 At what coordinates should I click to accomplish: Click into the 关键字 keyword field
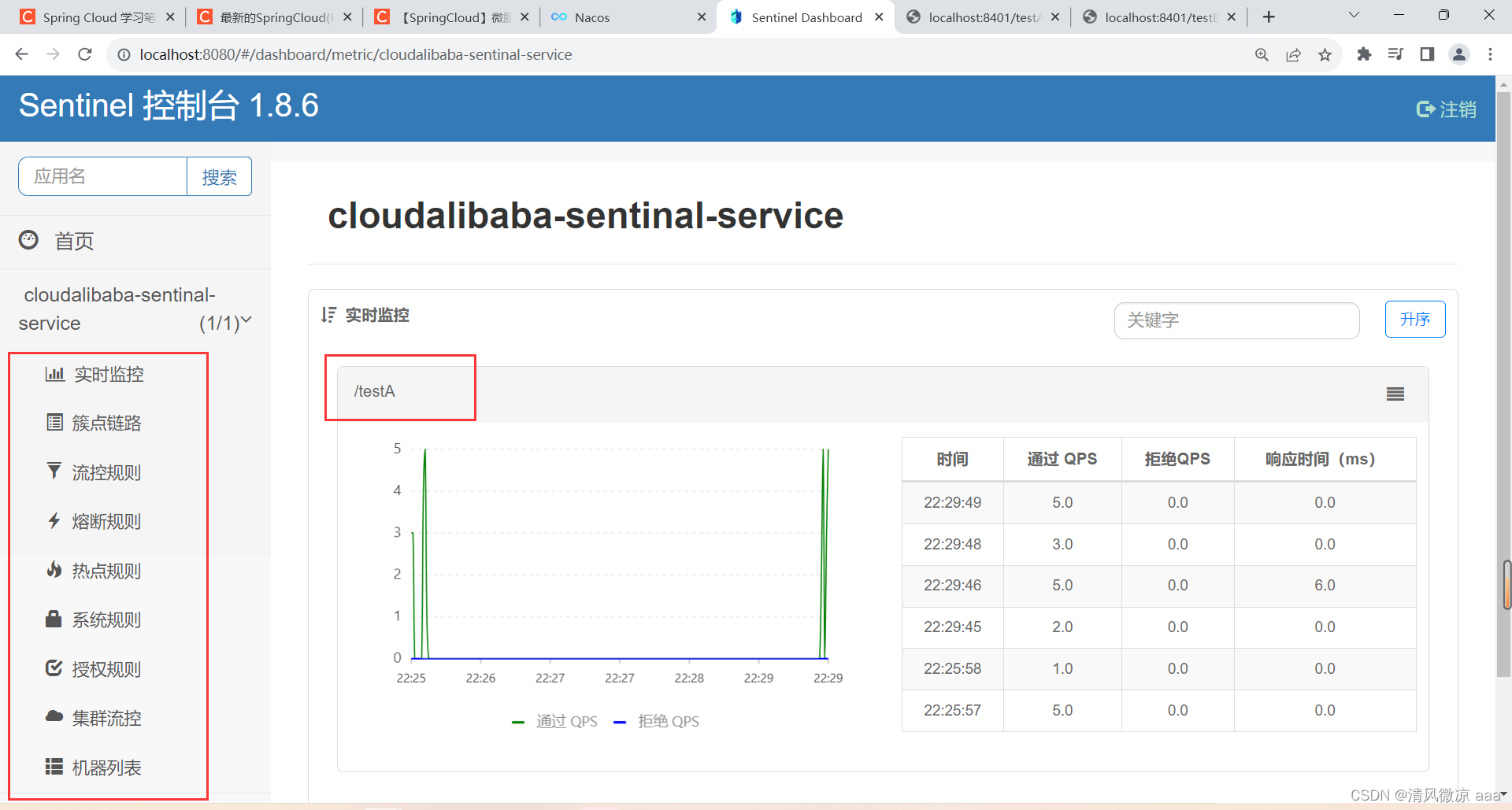pos(1236,320)
